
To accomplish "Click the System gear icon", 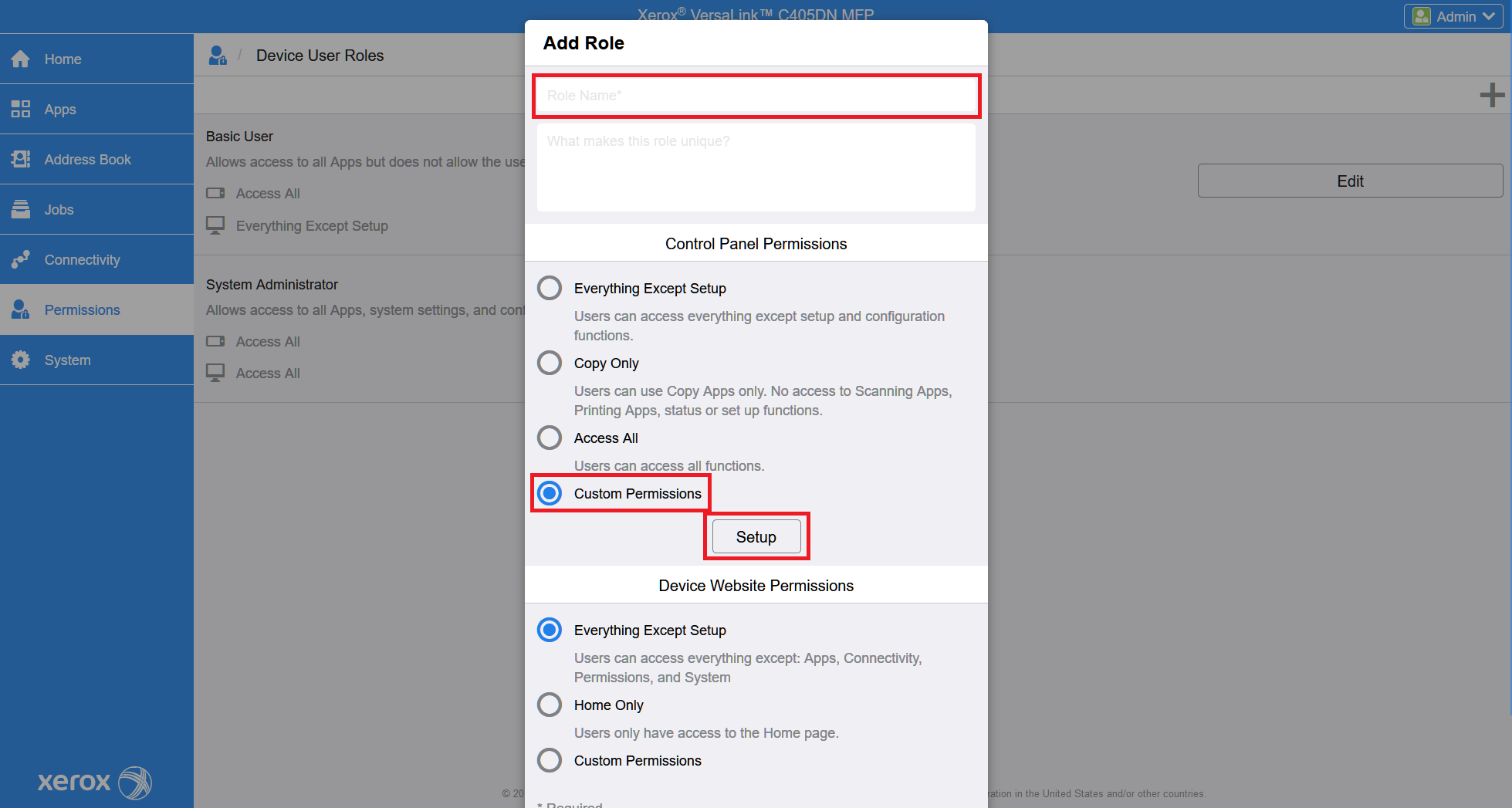I will [21, 360].
